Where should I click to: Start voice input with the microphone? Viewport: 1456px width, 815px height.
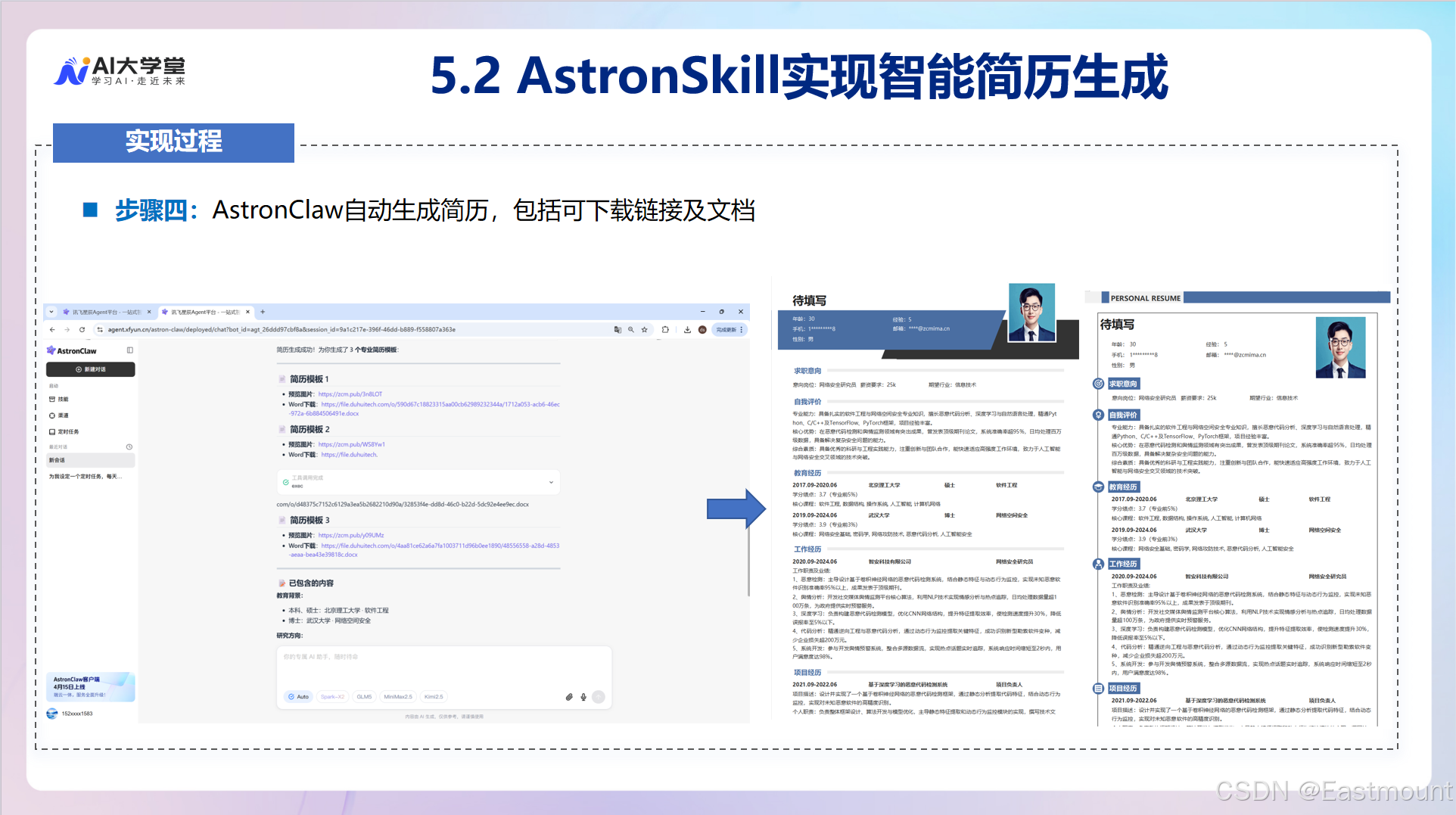[583, 697]
